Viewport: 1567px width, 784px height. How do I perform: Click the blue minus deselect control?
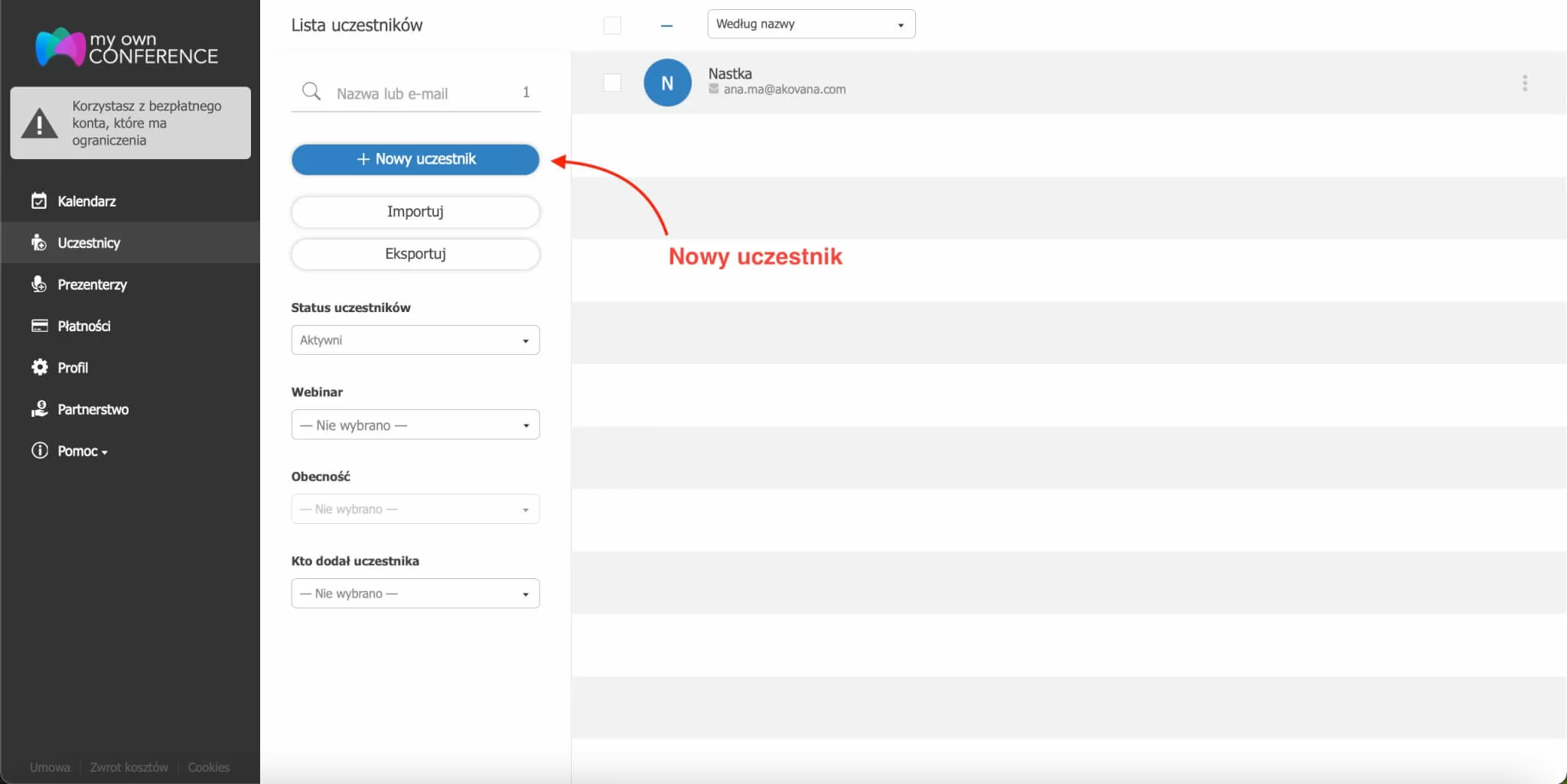click(666, 26)
